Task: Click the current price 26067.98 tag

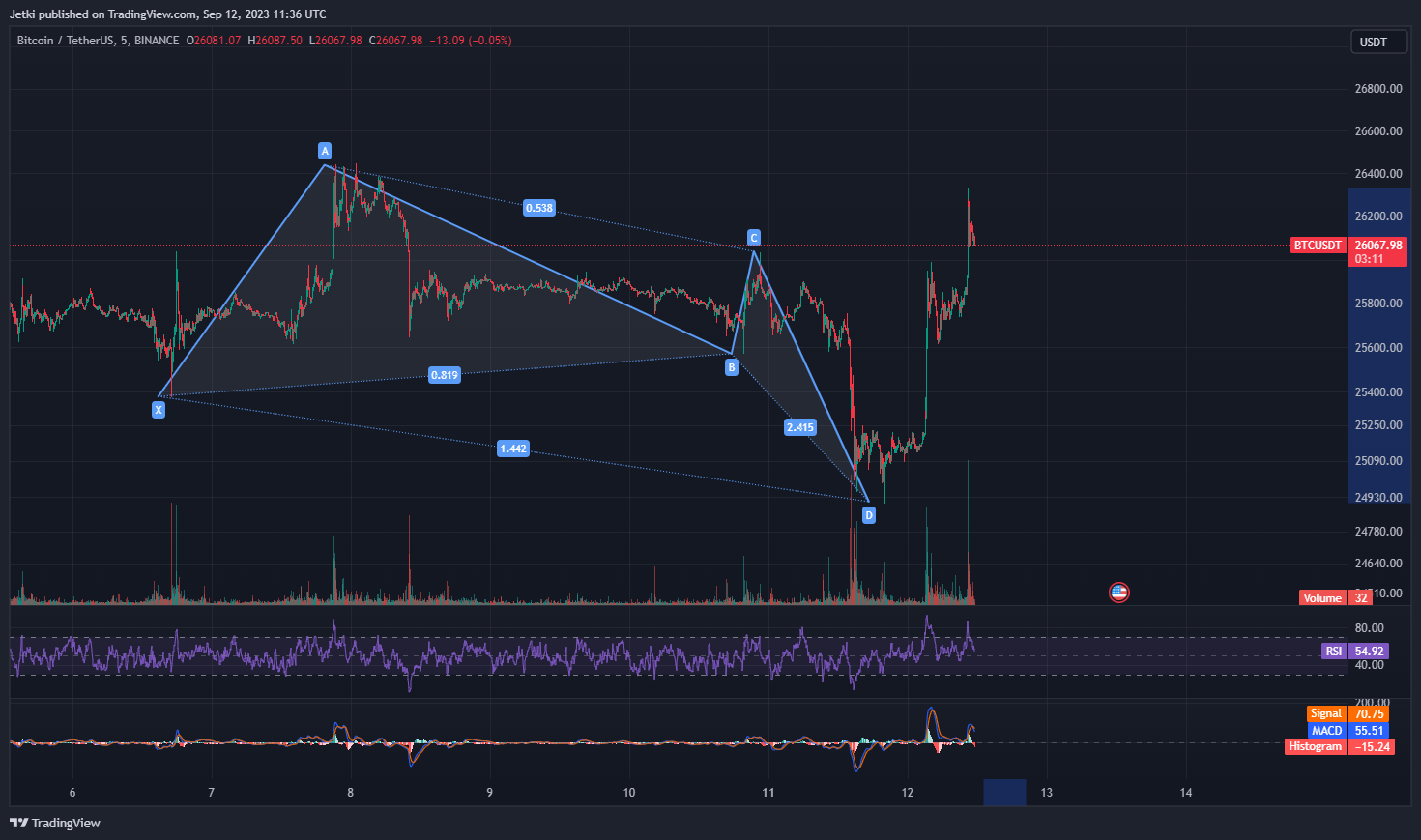Action: point(1378,246)
